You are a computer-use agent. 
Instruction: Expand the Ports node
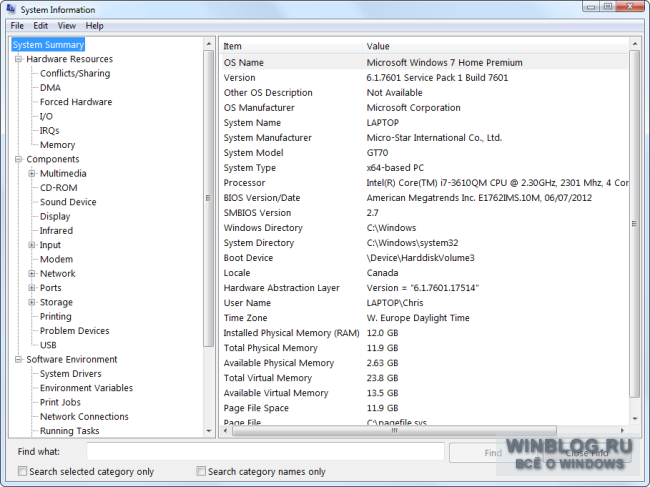tap(32, 288)
